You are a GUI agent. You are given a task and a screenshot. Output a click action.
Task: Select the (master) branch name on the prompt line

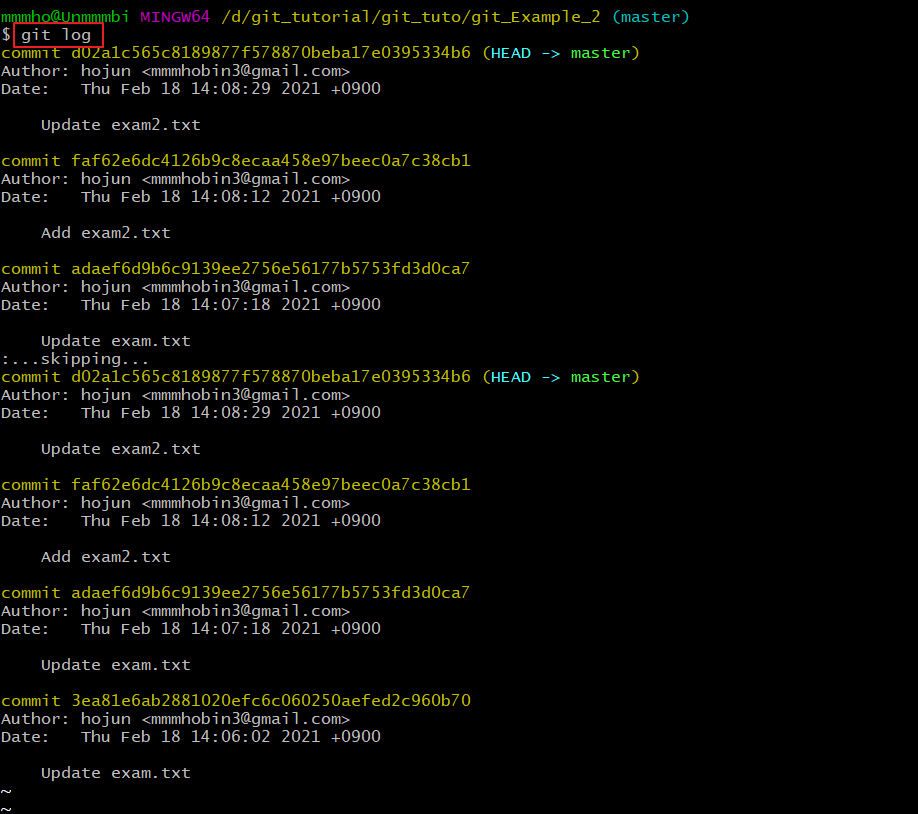pos(650,17)
